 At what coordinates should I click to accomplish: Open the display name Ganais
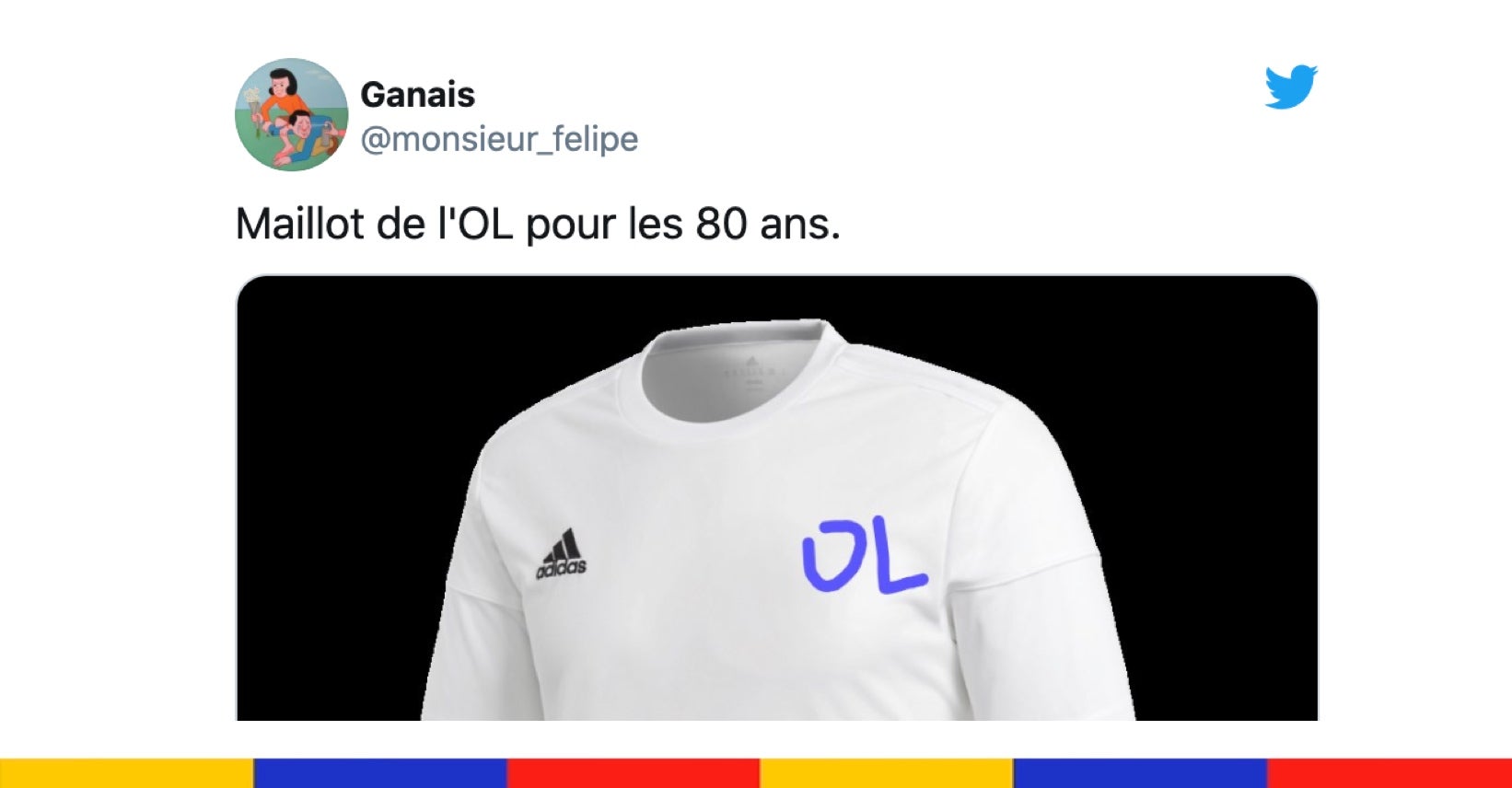(417, 94)
